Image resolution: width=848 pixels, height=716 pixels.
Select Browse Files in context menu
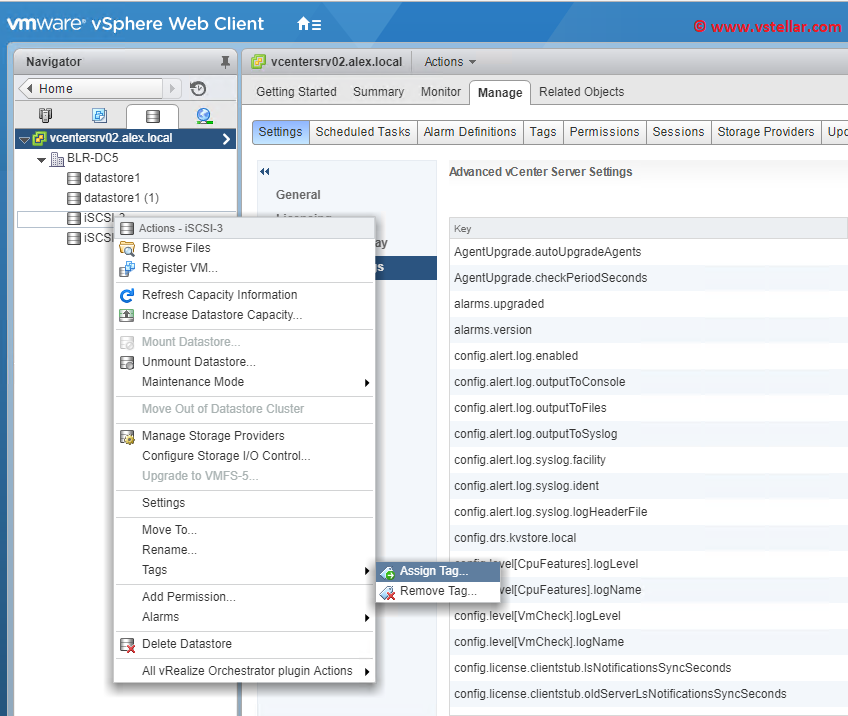(x=176, y=248)
